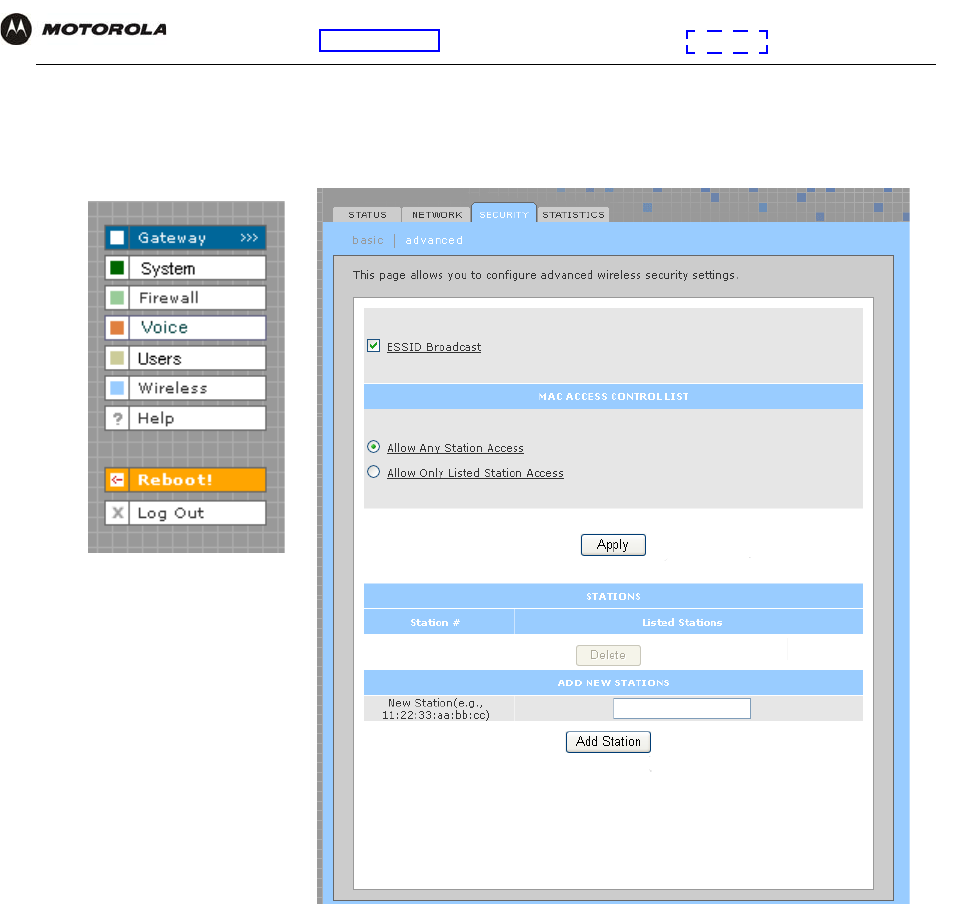Viewport: 965px width, 904px height.
Task: Open the Voice menu item
Action: [x=185, y=327]
